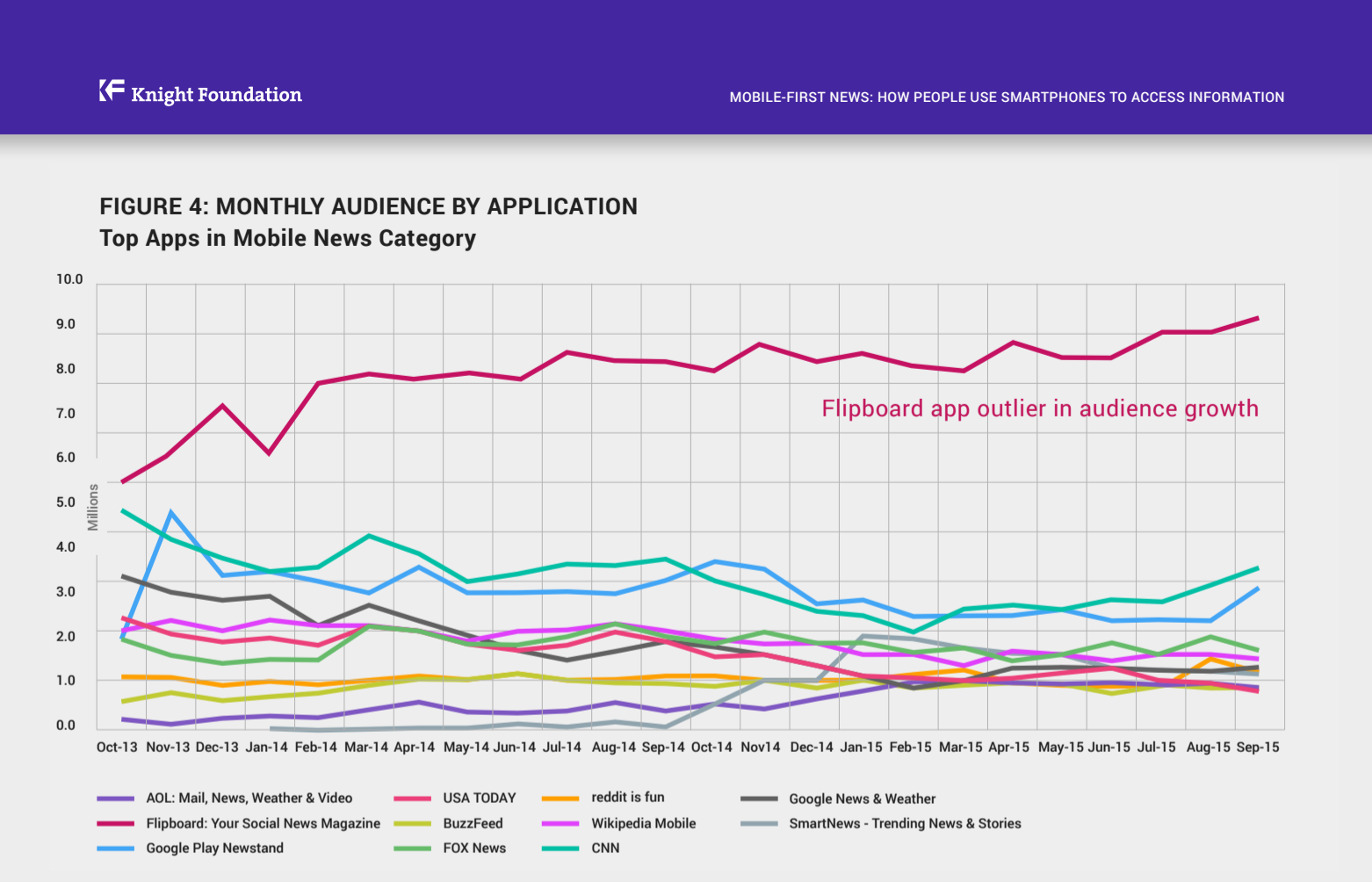Image resolution: width=1372 pixels, height=882 pixels.
Task: Click the Oct-14 x-axis label
Action: point(711,747)
